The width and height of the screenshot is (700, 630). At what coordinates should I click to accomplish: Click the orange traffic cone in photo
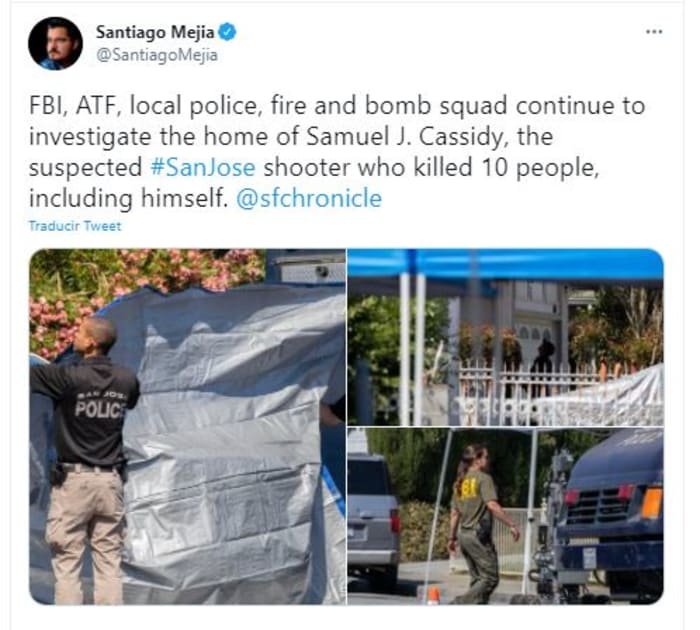pos(432,595)
